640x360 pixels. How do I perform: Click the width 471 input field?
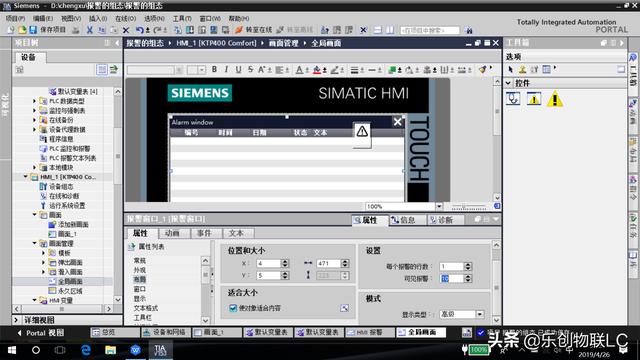pos(329,264)
